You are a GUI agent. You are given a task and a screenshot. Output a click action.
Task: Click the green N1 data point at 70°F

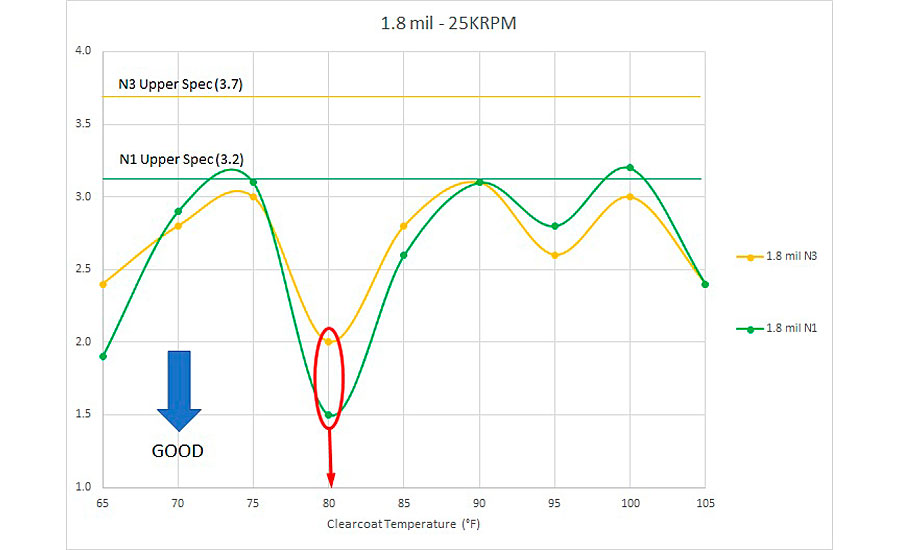[178, 211]
